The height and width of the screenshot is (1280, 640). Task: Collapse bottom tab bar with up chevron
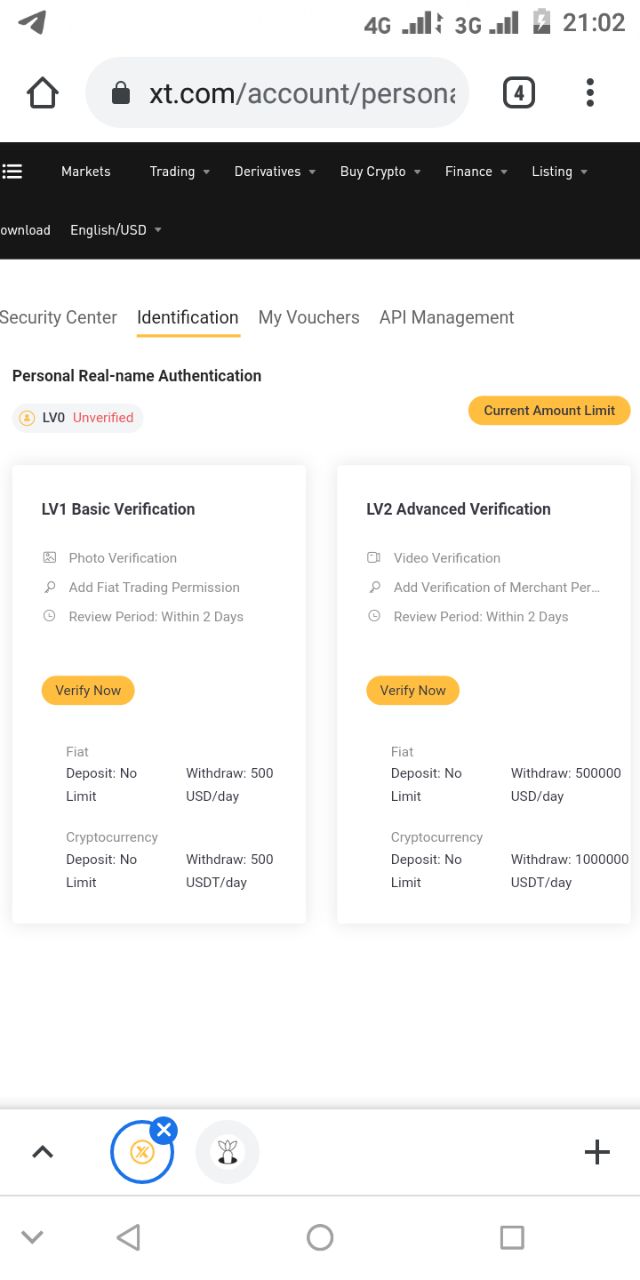(x=42, y=1152)
